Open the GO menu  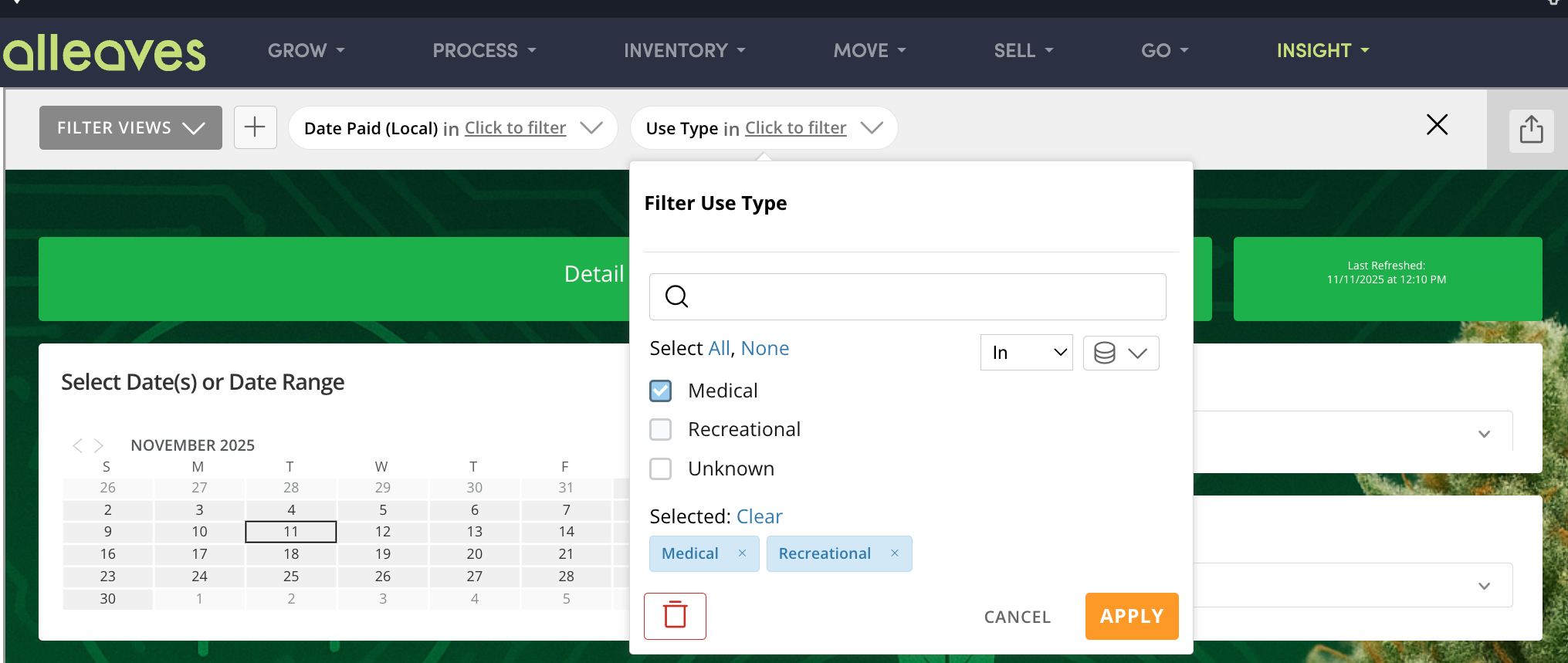point(1164,51)
